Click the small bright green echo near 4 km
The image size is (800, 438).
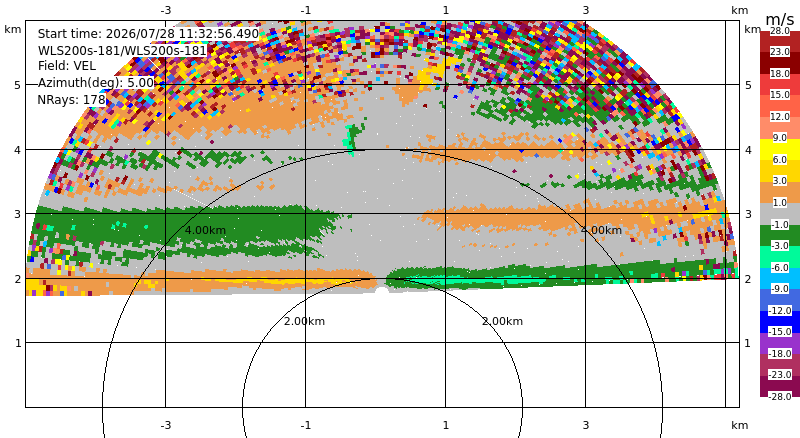(x=353, y=135)
